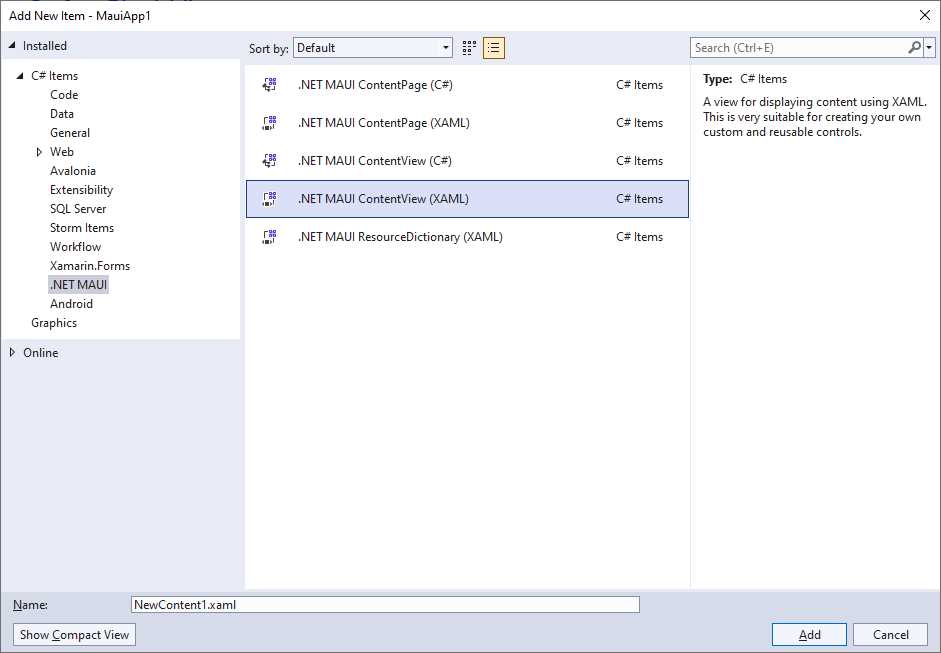The image size is (941, 653).
Task: Activate the Small Icons list view
Action: pyautogui.click(x=492, y=47)
